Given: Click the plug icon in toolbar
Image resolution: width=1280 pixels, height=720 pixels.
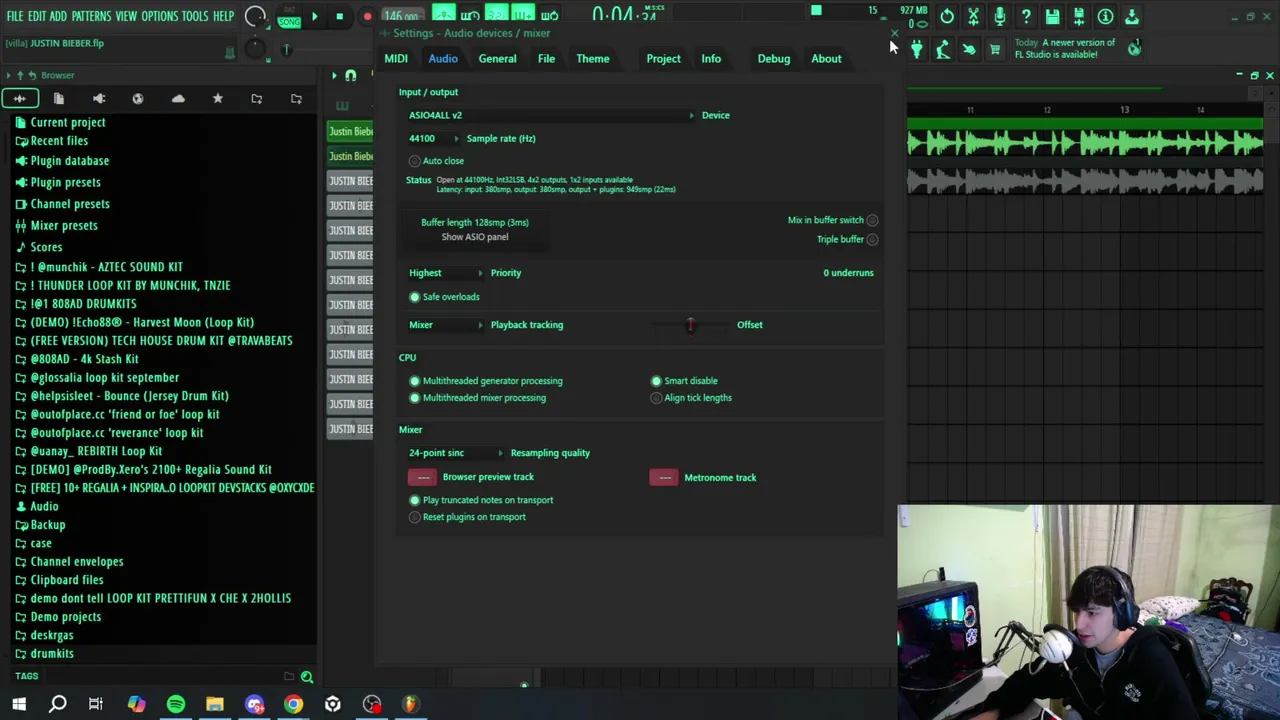Looking at the screenshot, I should tap(916, 49).
